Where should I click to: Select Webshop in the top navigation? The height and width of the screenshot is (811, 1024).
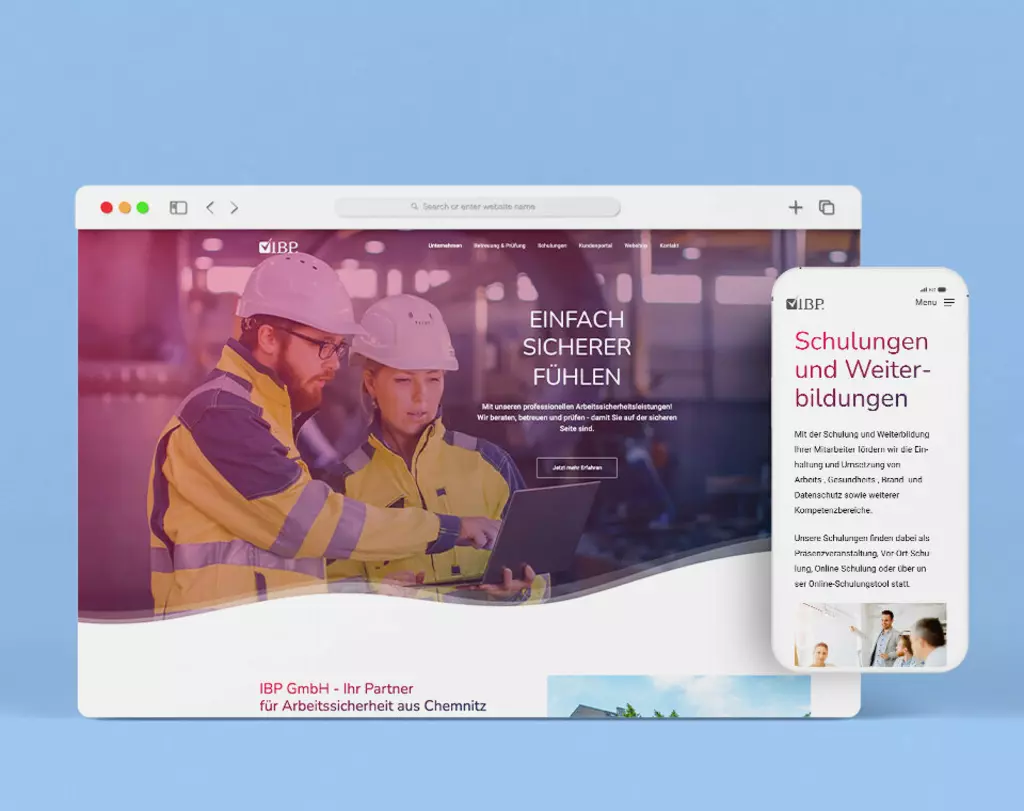[x=636, y=246]
